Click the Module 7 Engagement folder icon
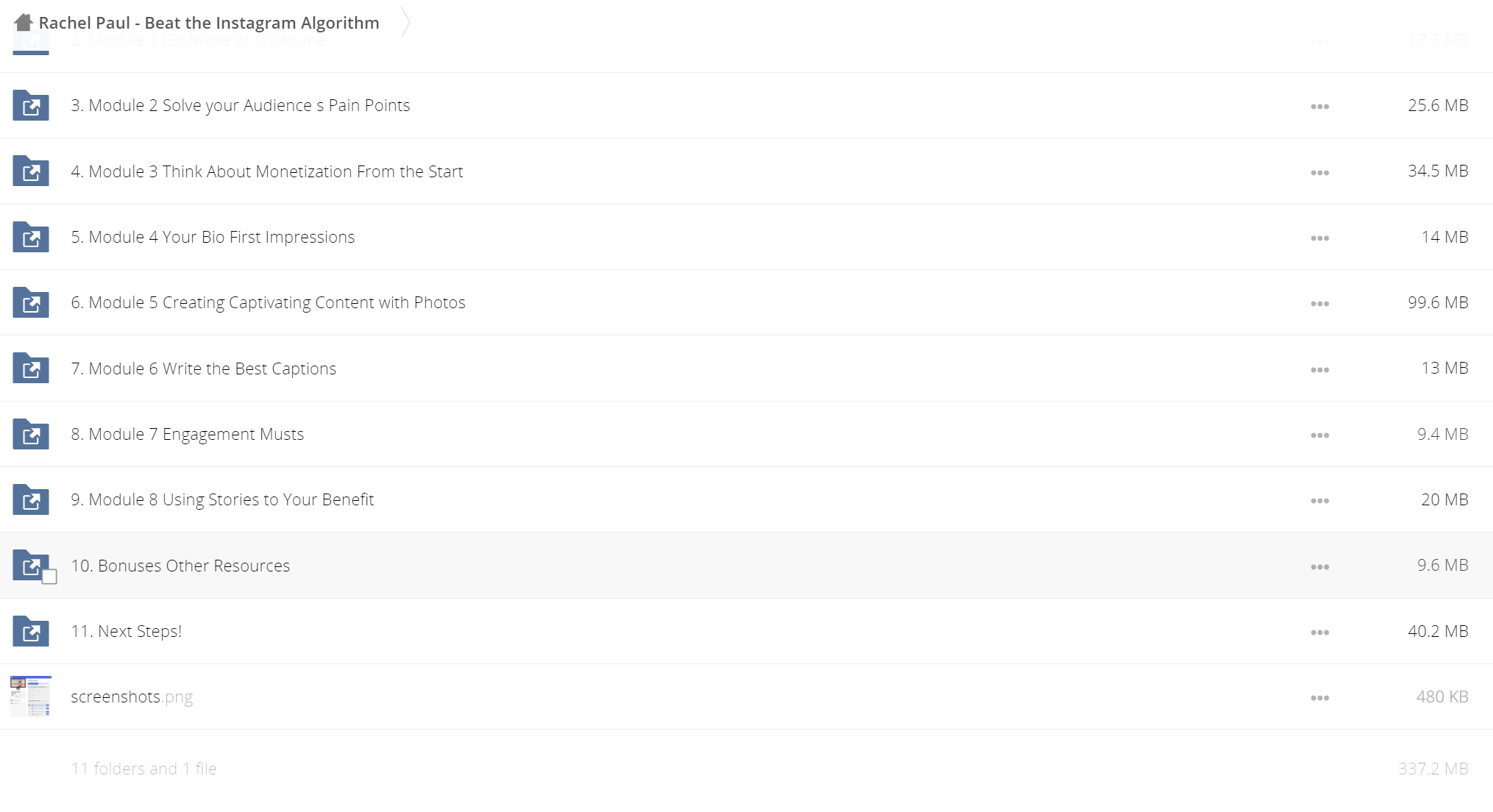The width and height of the screenshot is (1493, 812). 31,434
